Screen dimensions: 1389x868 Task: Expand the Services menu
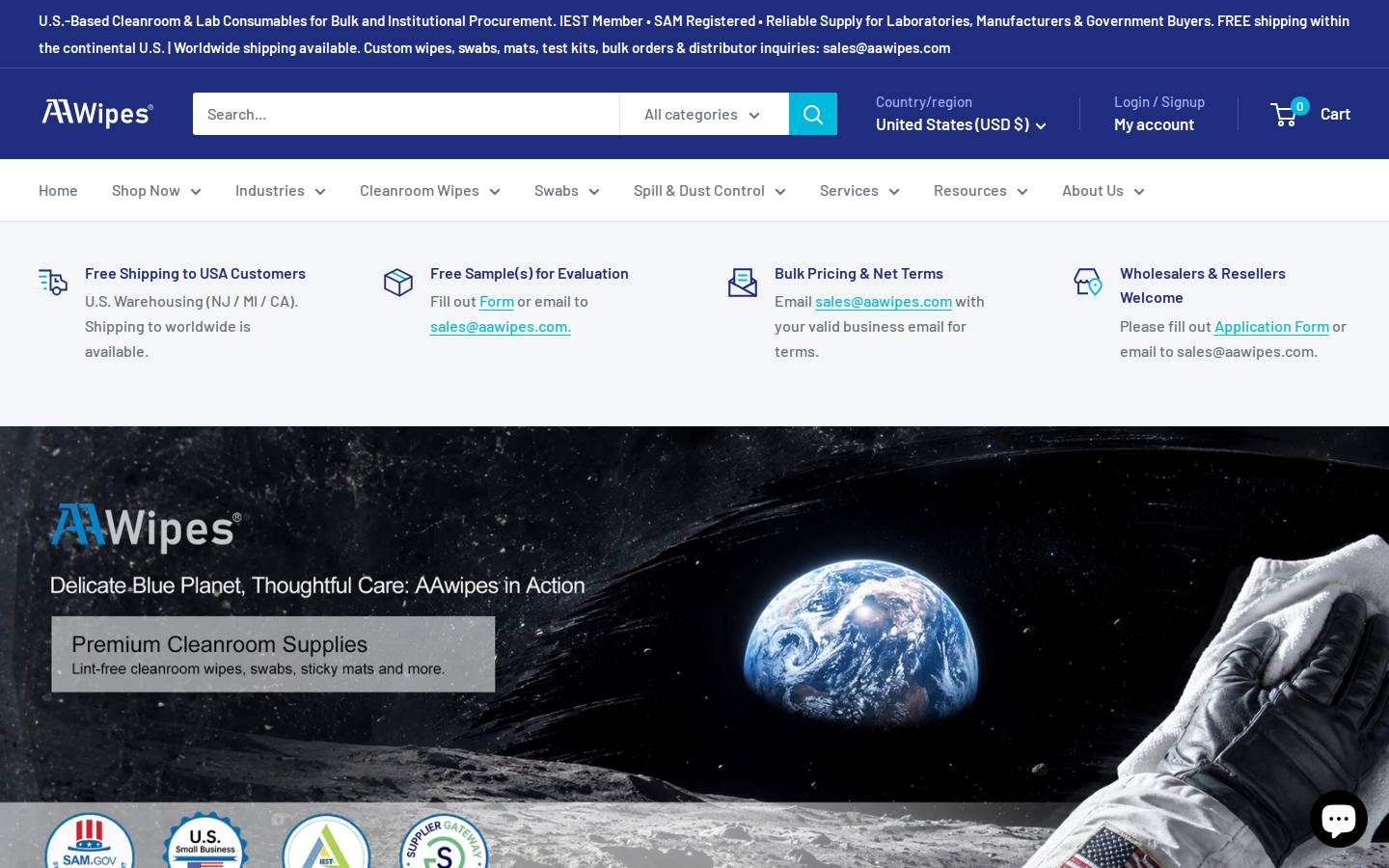coord(859,190)
